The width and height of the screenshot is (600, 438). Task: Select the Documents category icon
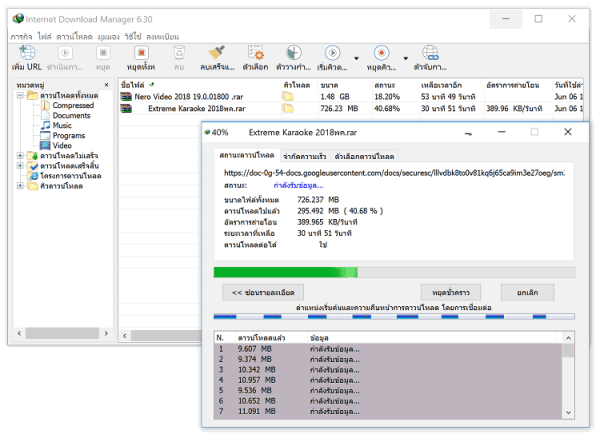click(45, 115)
